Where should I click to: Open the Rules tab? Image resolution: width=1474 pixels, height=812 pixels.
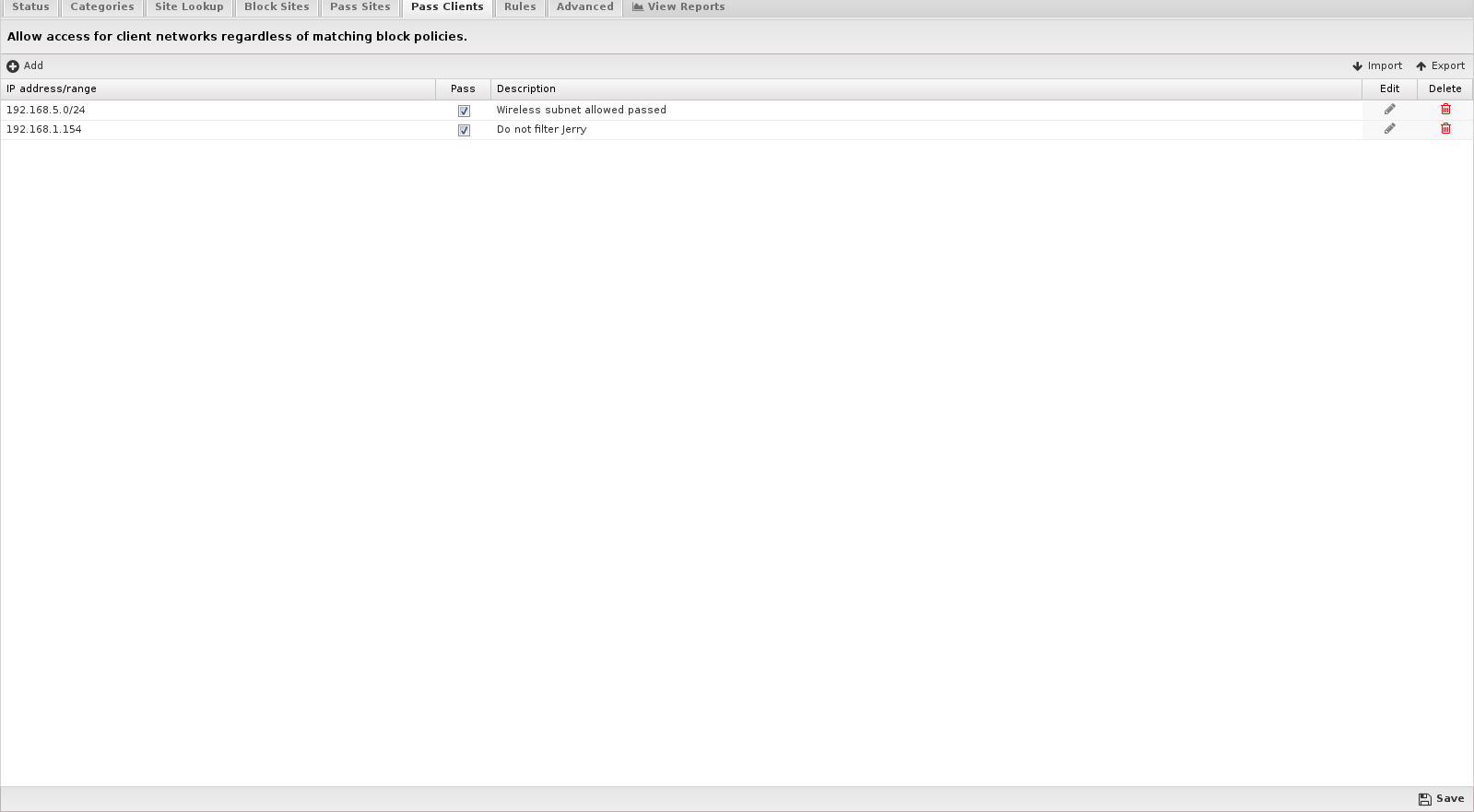(x=520, y=7)
